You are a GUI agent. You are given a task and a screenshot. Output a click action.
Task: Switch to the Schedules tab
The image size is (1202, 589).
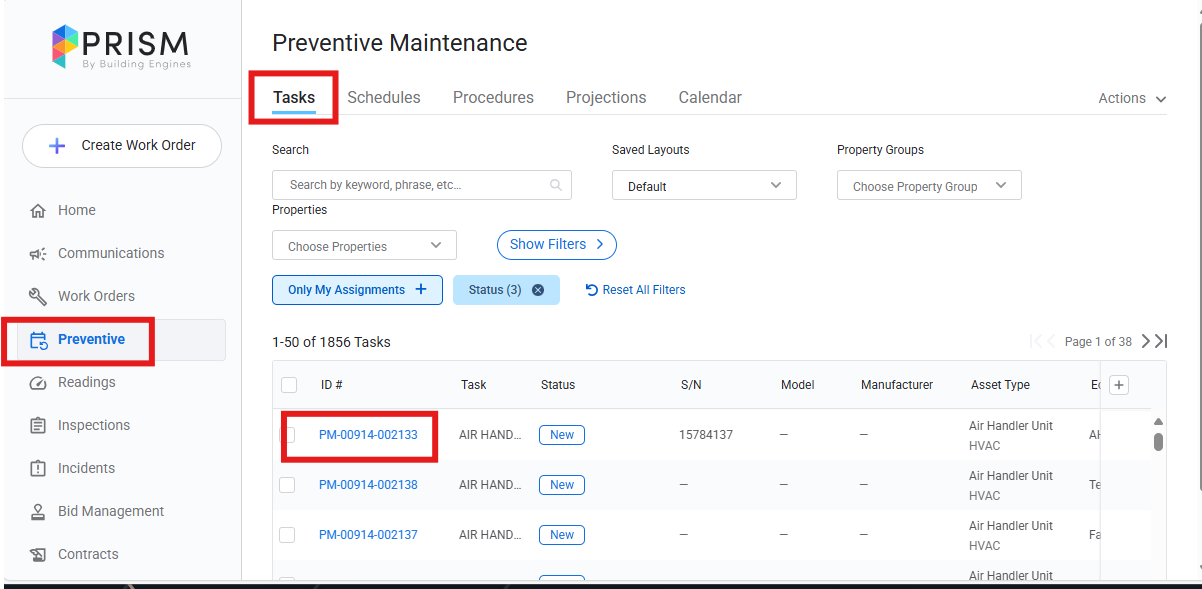[384, 98]
